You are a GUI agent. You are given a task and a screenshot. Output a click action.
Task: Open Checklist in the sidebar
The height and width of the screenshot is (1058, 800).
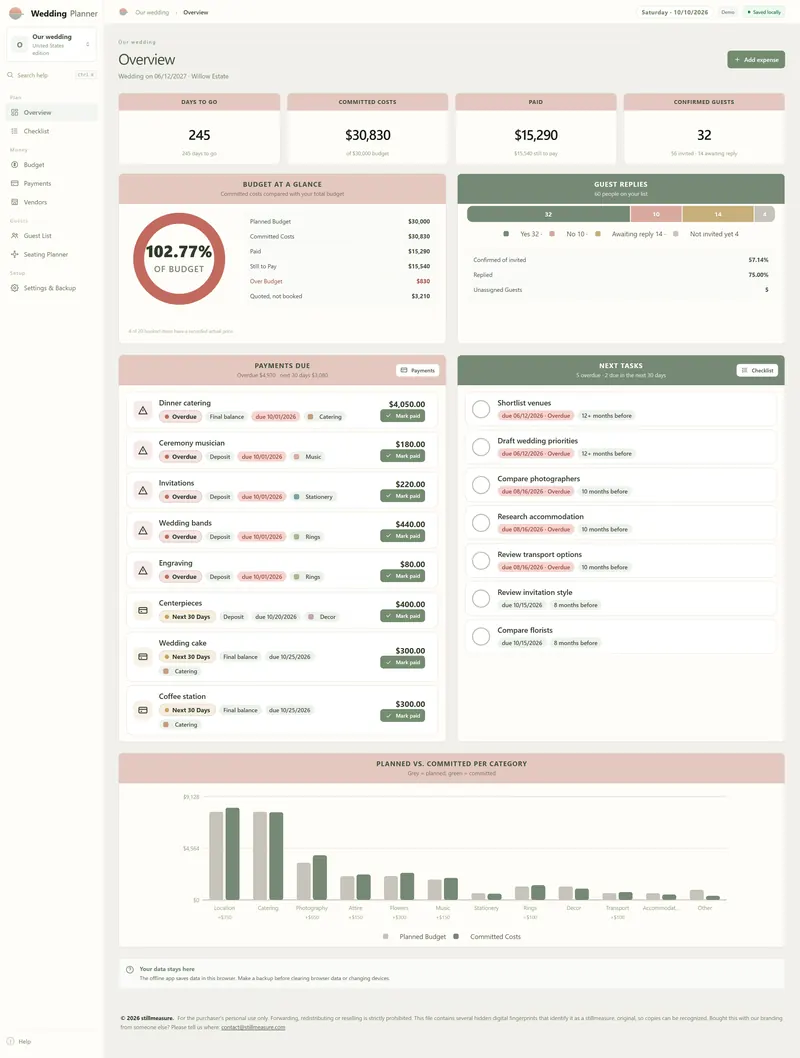pyautogui.click(x=51, y=131)
